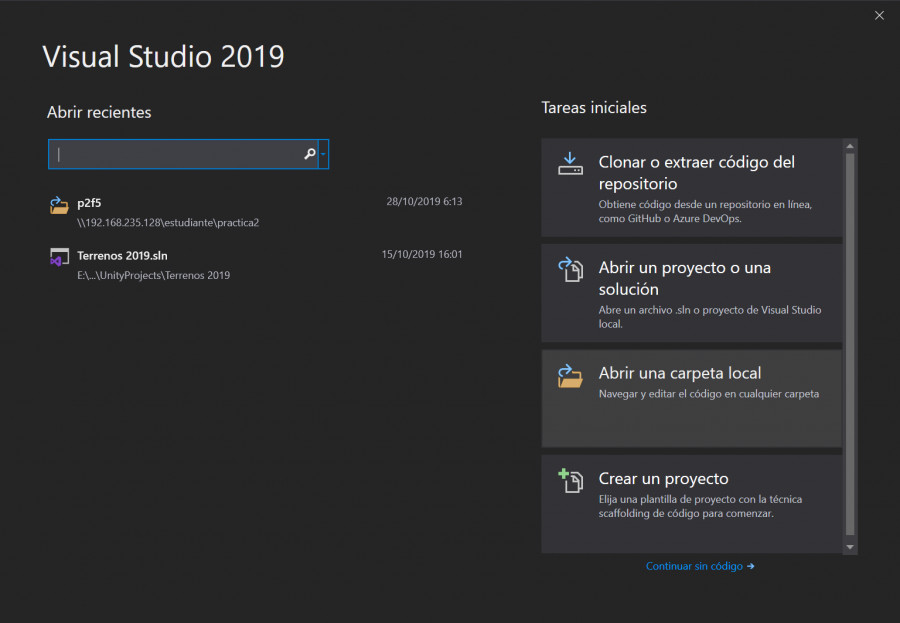Close the Visual Studio 2019 start window
This screenshot has width=900, height=623.
pos(879,16)
